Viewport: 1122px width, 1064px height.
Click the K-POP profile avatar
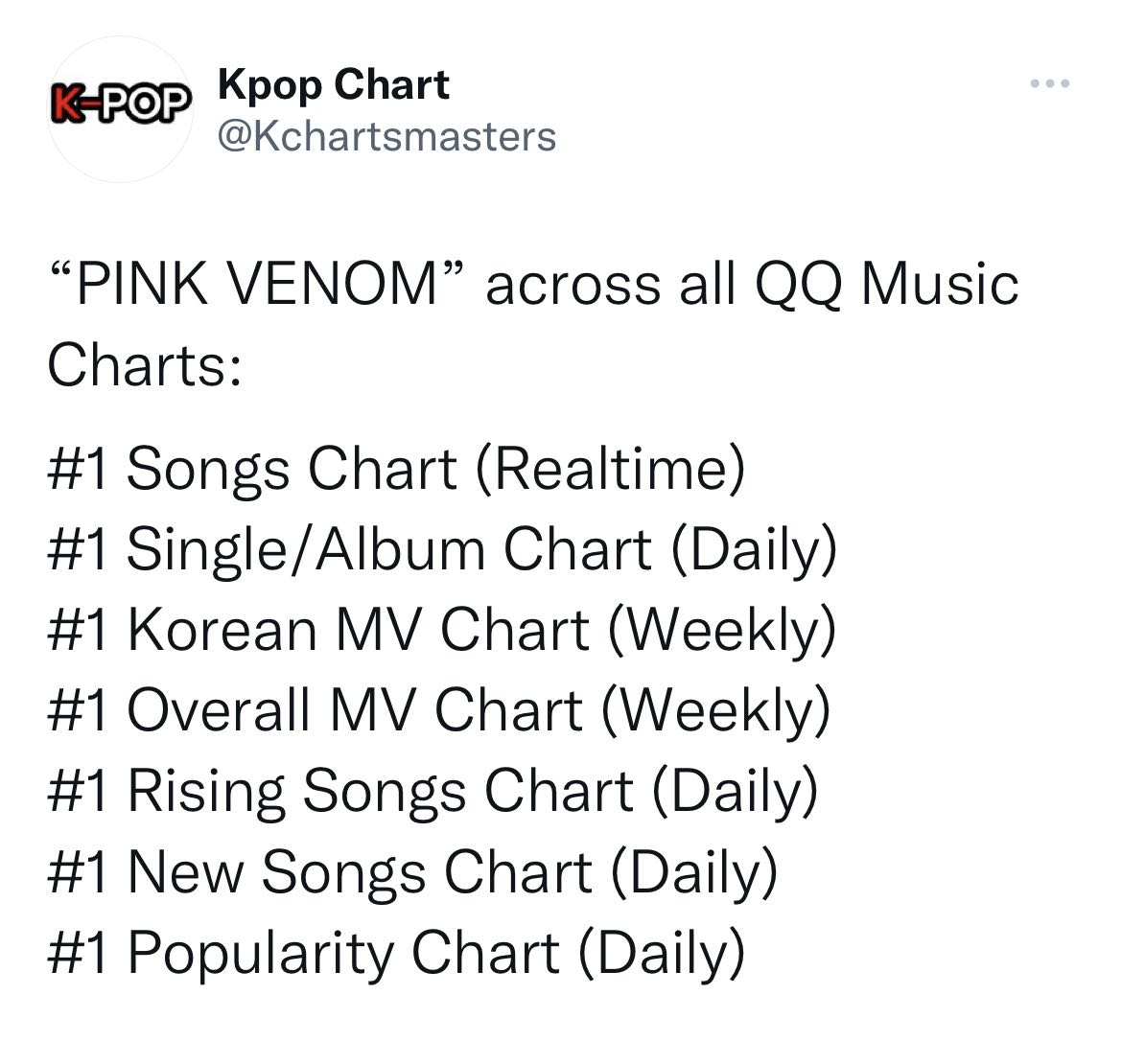point(120,108)
